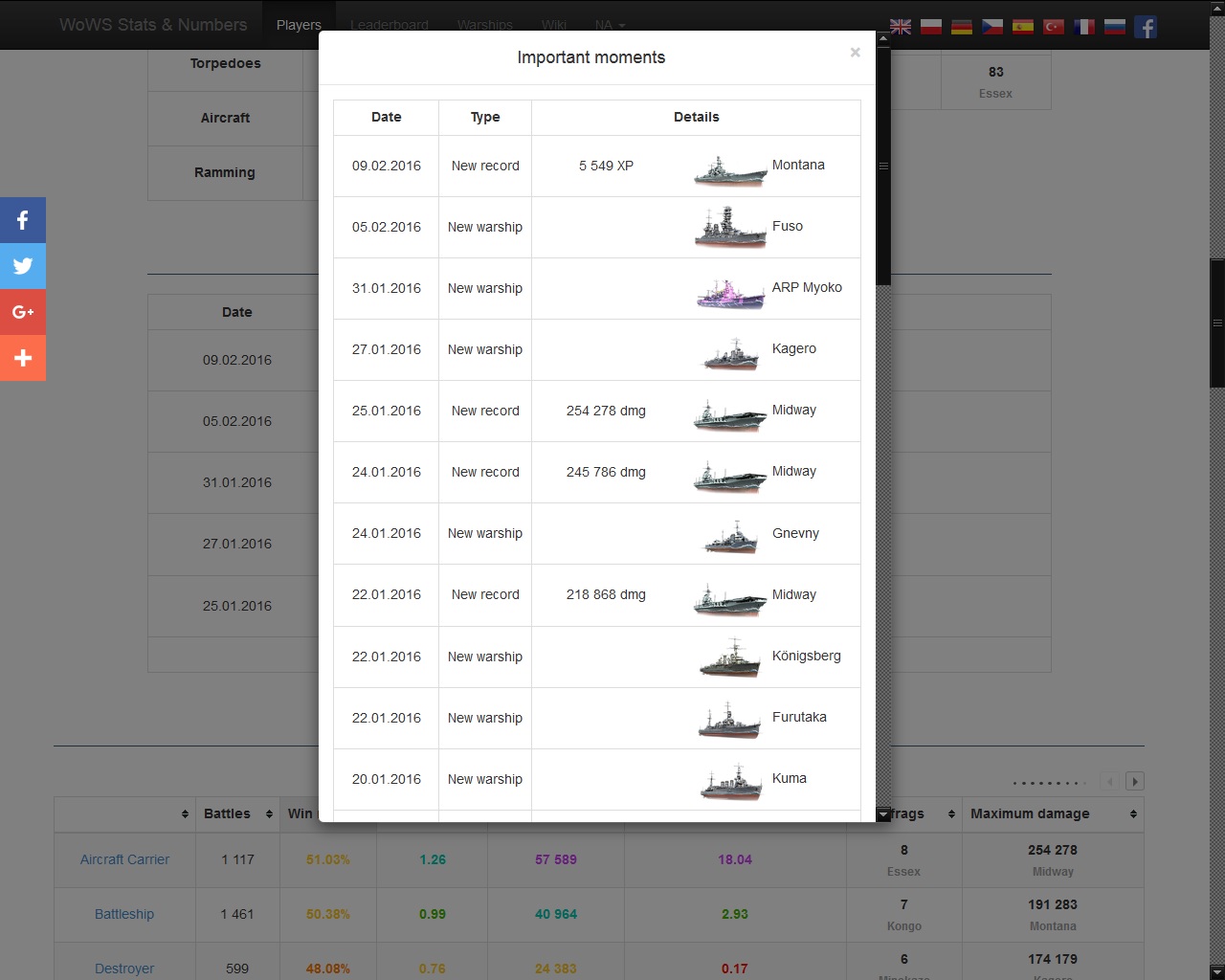Open the Facebook page icon in navbar
Viewport: 1225px width, 980px height.
1146,27
